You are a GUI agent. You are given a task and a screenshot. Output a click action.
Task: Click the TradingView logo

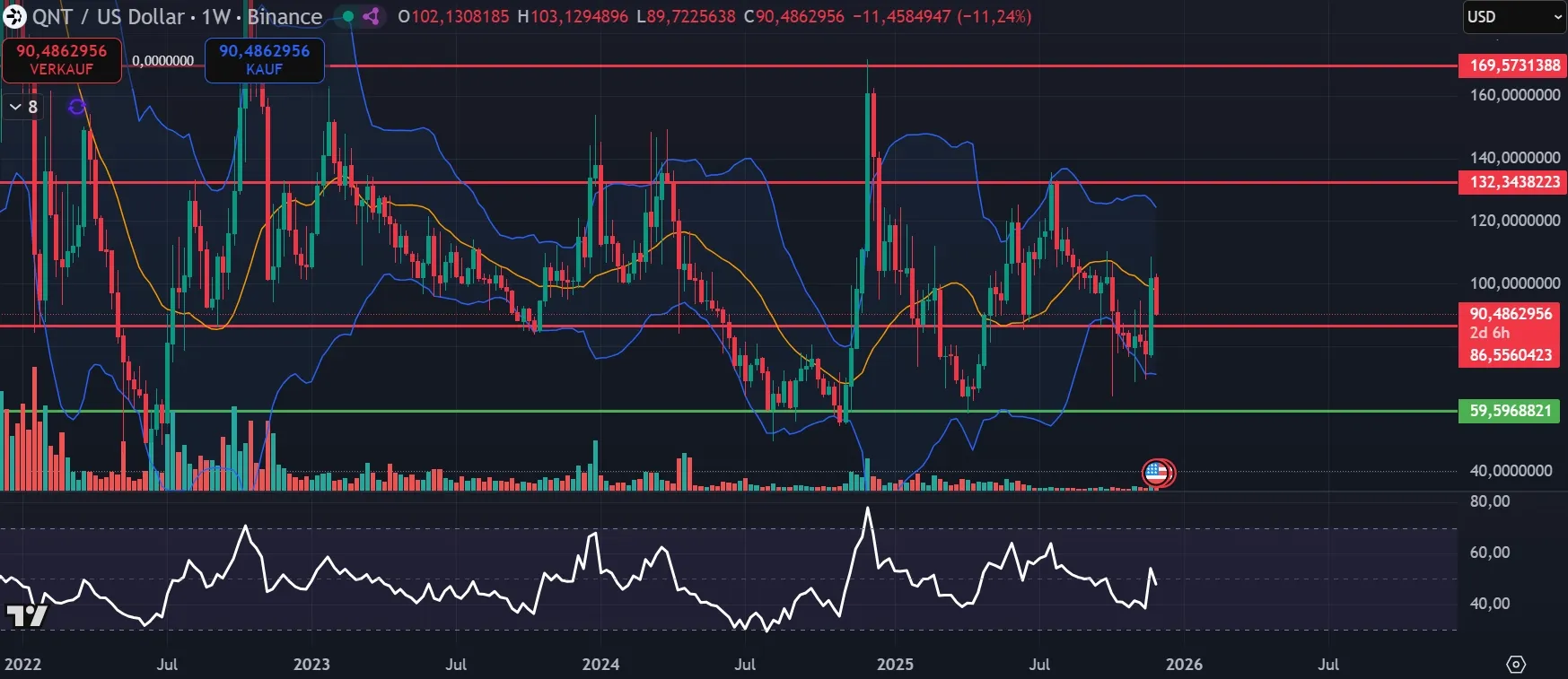click(26, 615)
